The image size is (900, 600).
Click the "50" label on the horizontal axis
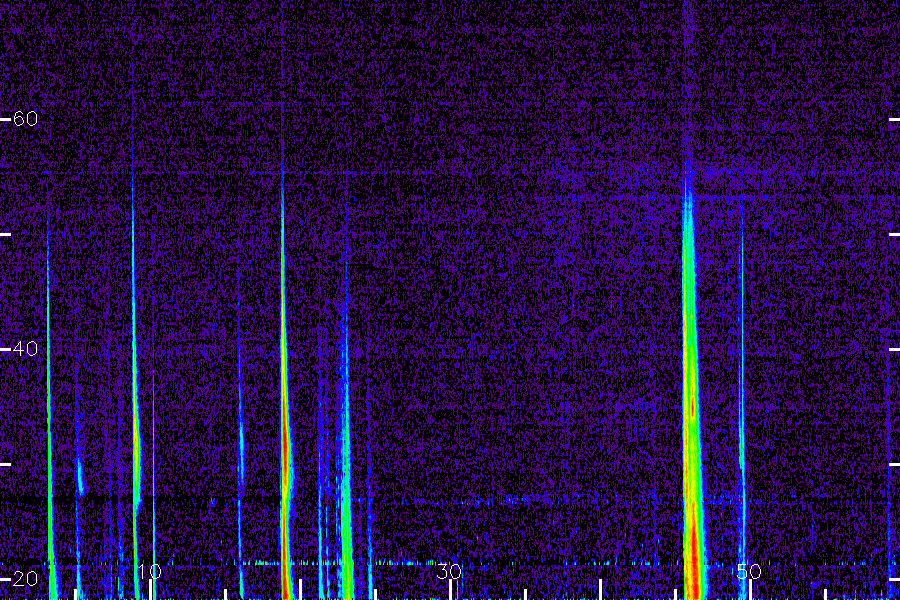[x=749, y=571]
